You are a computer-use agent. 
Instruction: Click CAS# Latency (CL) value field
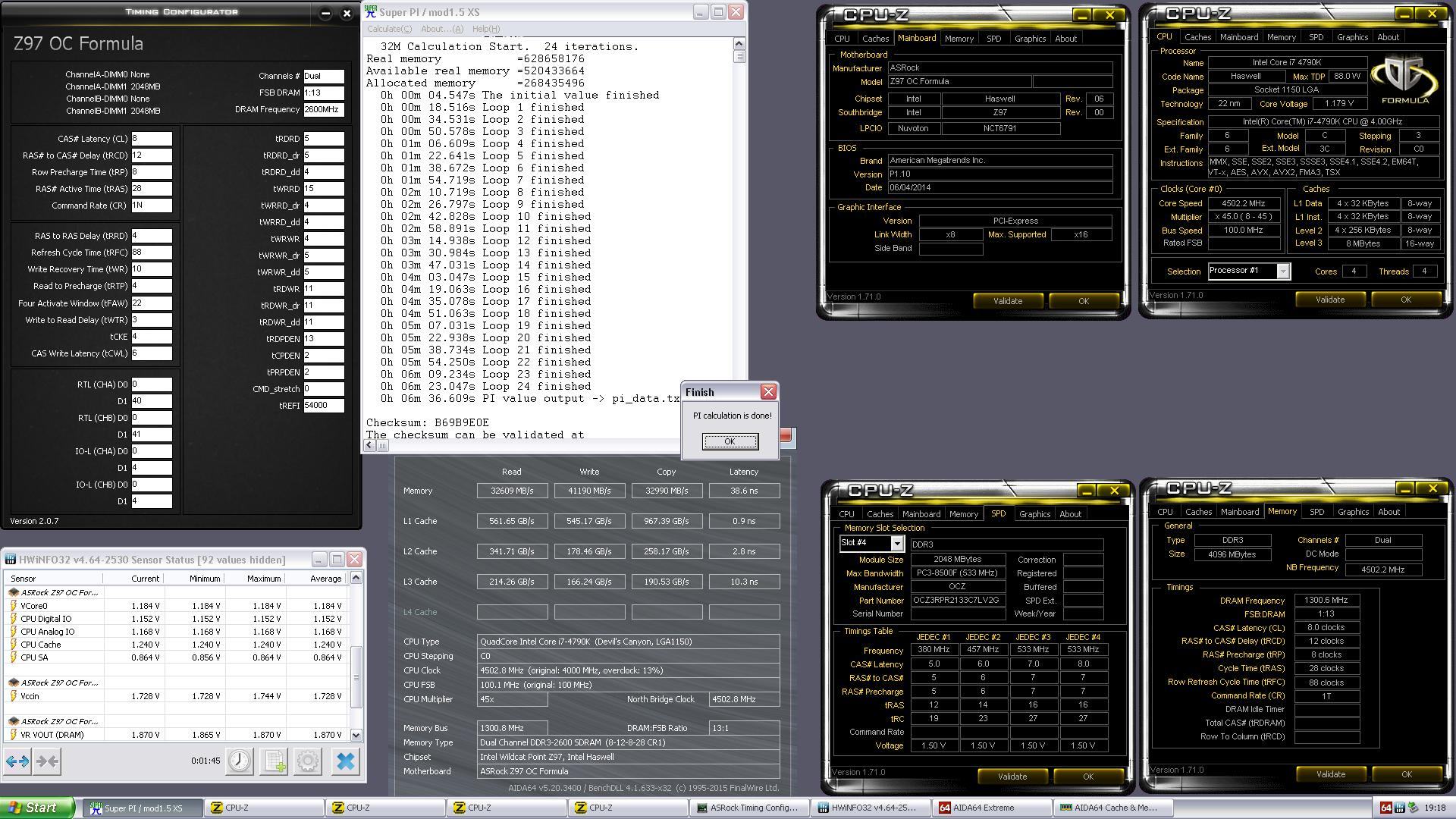point(152,139)
